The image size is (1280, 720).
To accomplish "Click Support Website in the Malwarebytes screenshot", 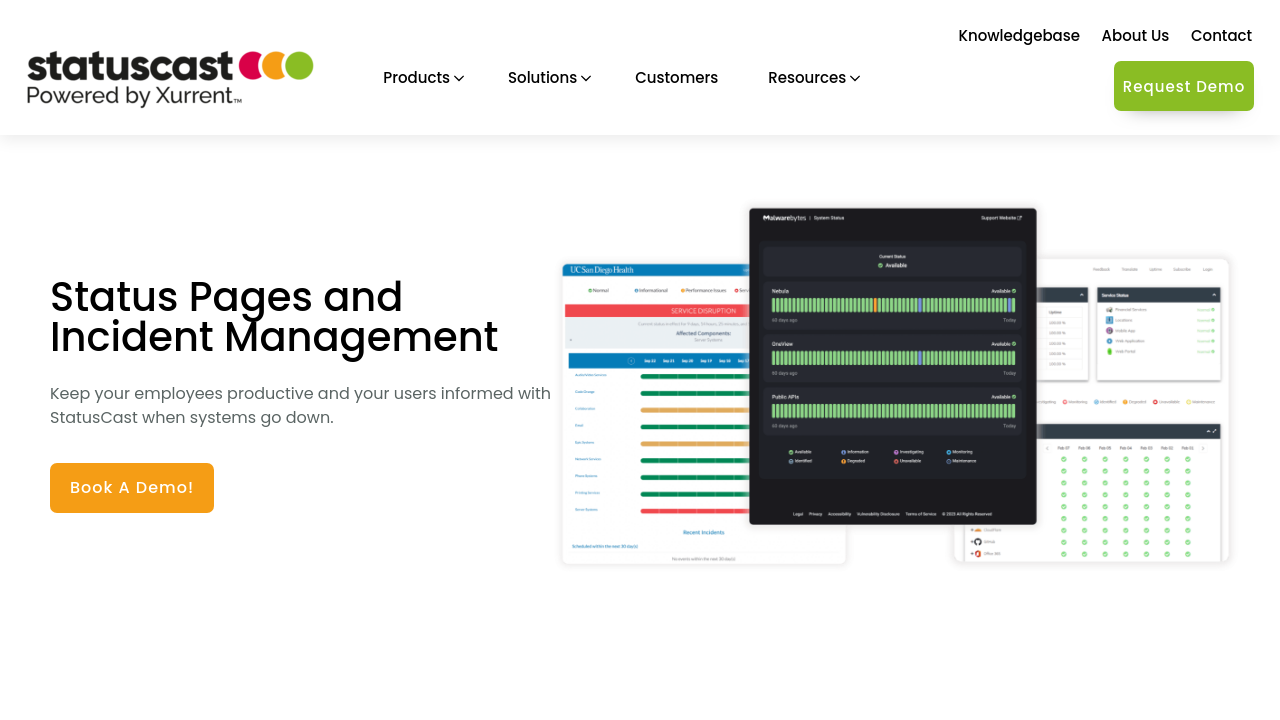I will (x=1000, y=217).
